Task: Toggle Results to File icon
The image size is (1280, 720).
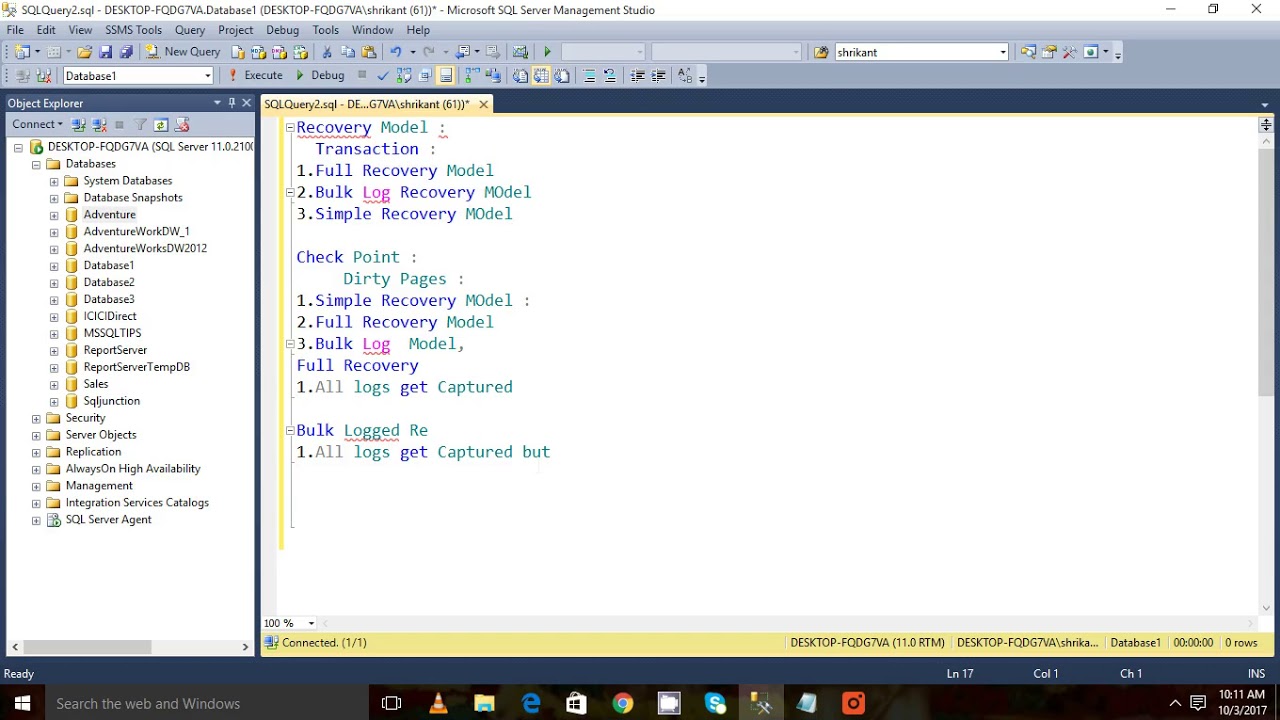Action: [x=561, y=75]
